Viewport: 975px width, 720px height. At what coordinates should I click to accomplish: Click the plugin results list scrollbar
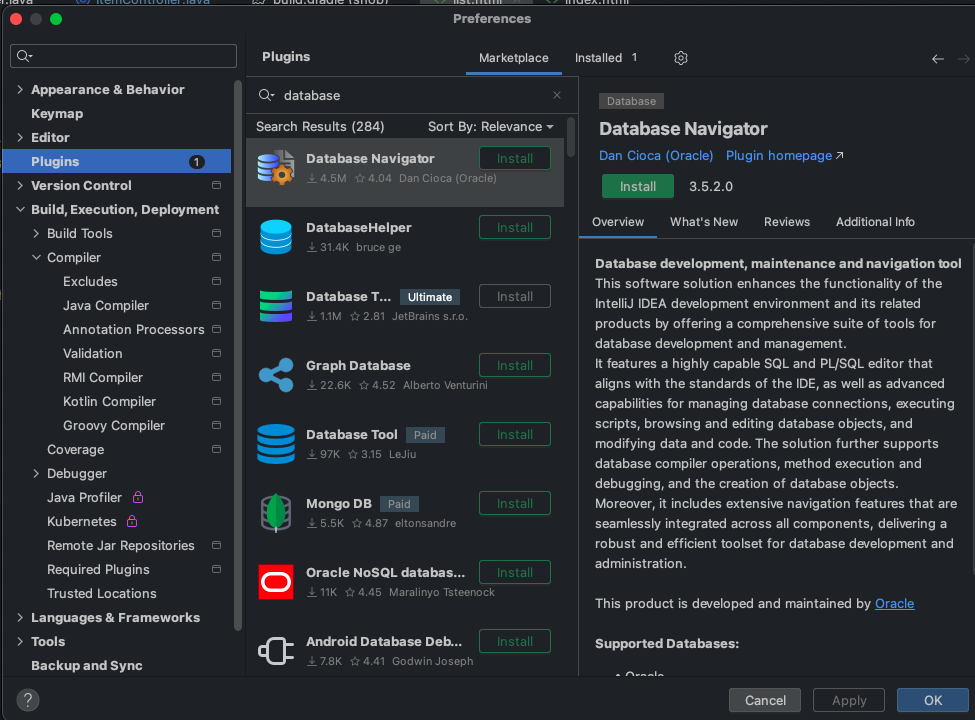click(x=571, y=136)
